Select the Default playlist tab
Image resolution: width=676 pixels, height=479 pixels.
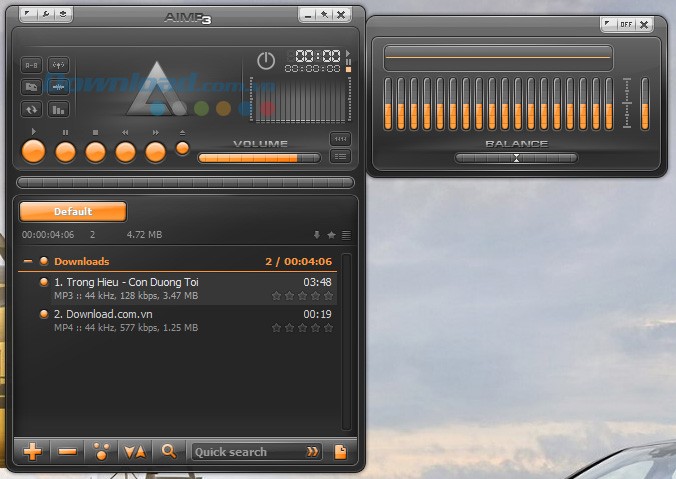click(73, 212)
